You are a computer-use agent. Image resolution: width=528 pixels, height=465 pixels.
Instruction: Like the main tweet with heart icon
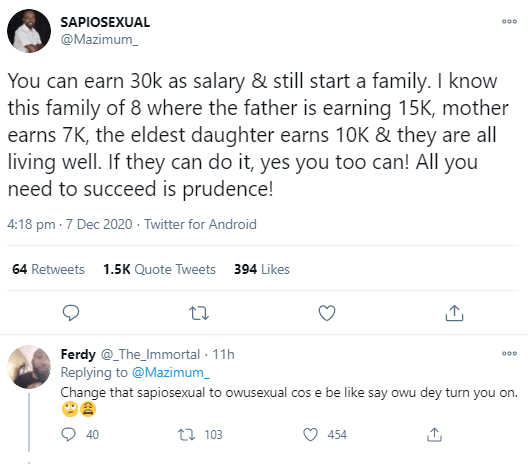(327, 313)
